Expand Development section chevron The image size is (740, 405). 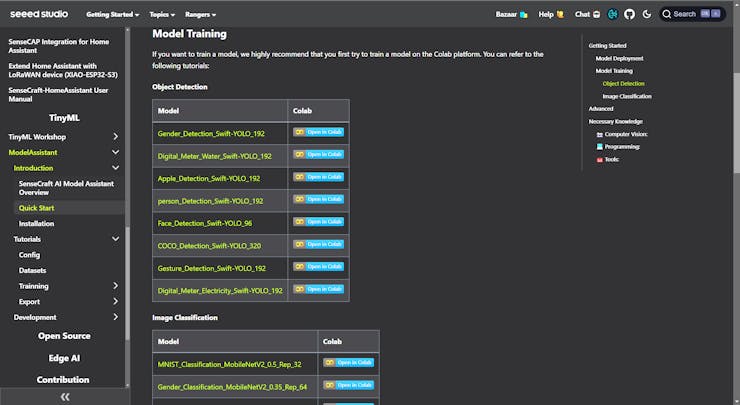(115, 317)
